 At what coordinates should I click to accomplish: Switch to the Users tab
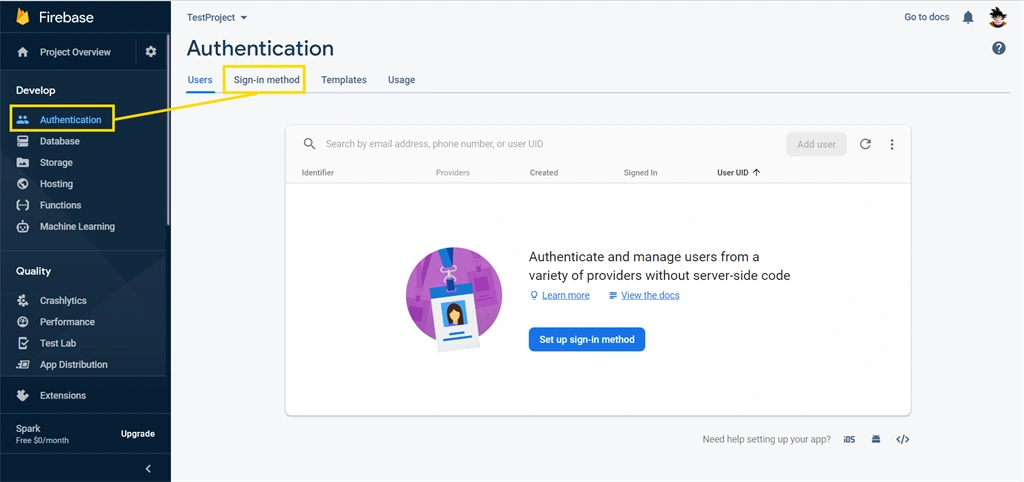[200, 80]
